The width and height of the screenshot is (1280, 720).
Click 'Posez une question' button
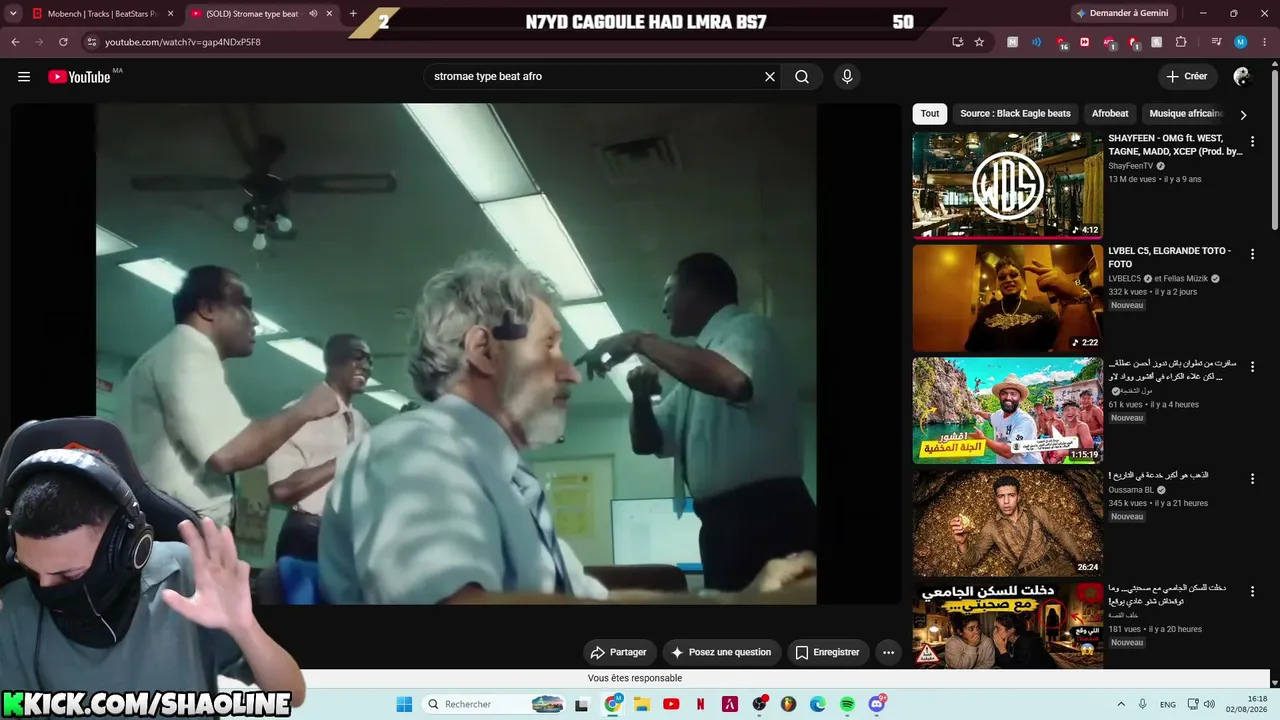click(x=721, y=652)
